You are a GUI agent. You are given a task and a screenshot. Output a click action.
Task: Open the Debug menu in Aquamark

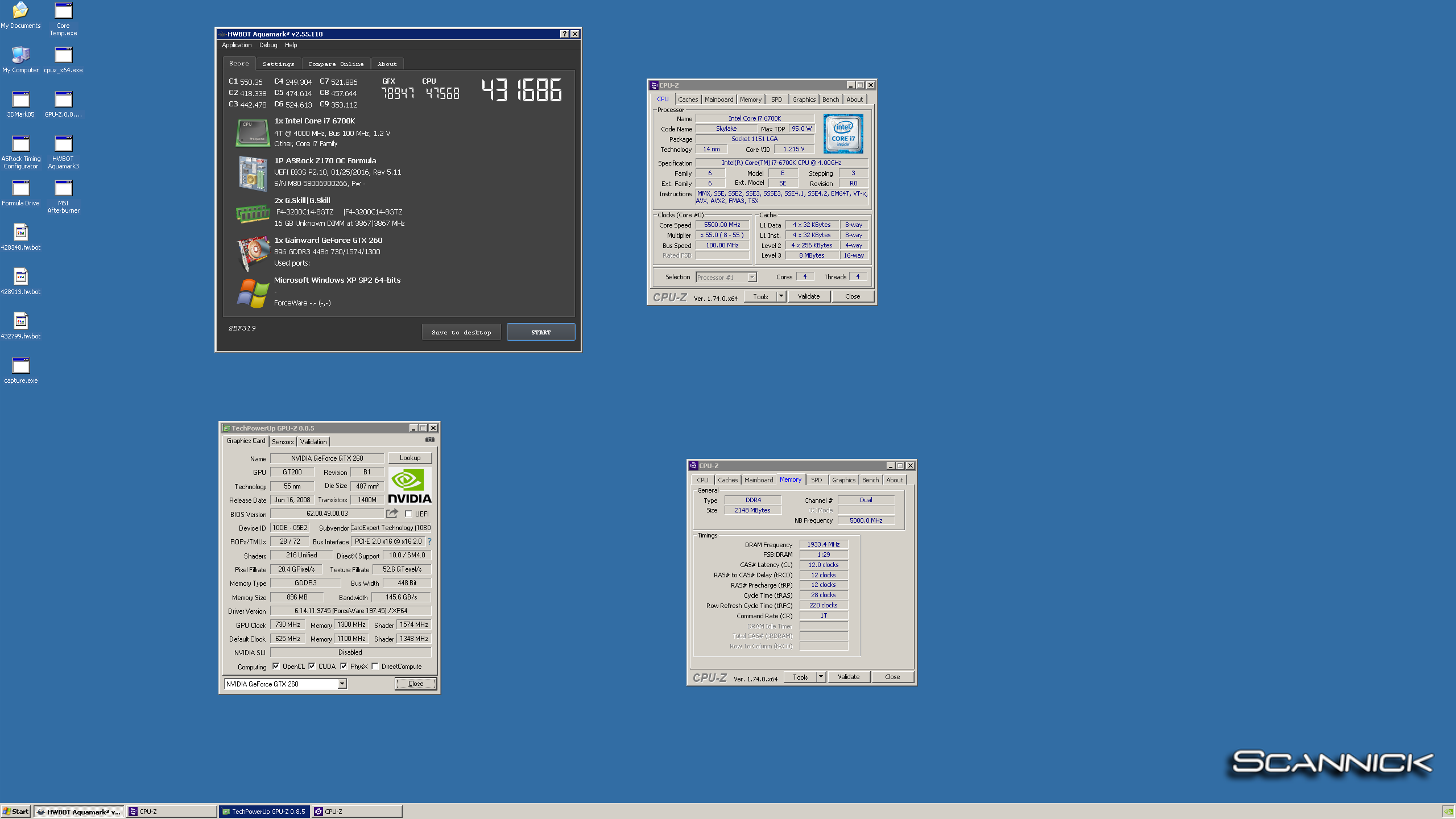(x=268, y=45)
